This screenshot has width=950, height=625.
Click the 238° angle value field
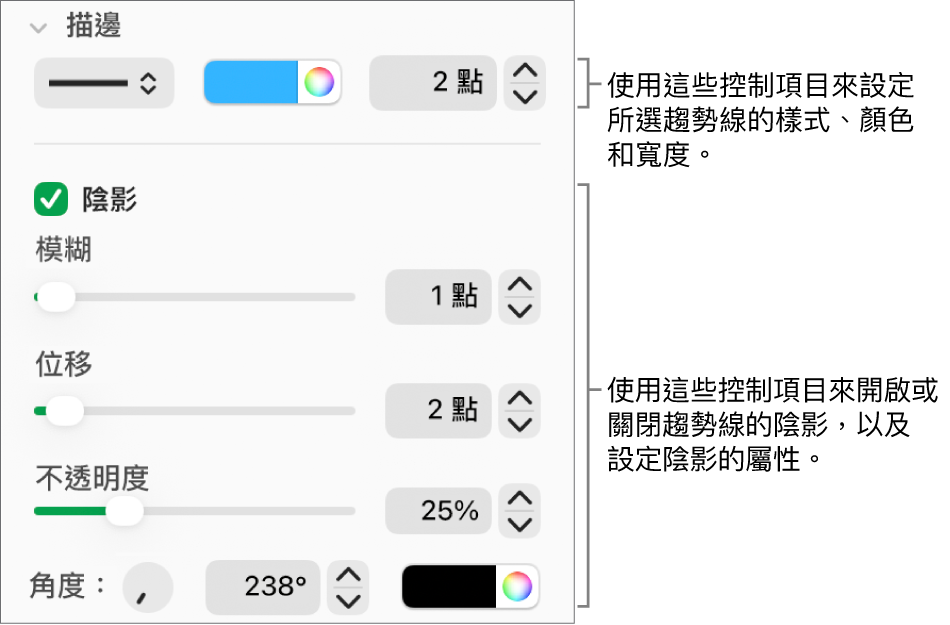click(x=262, y=588)
